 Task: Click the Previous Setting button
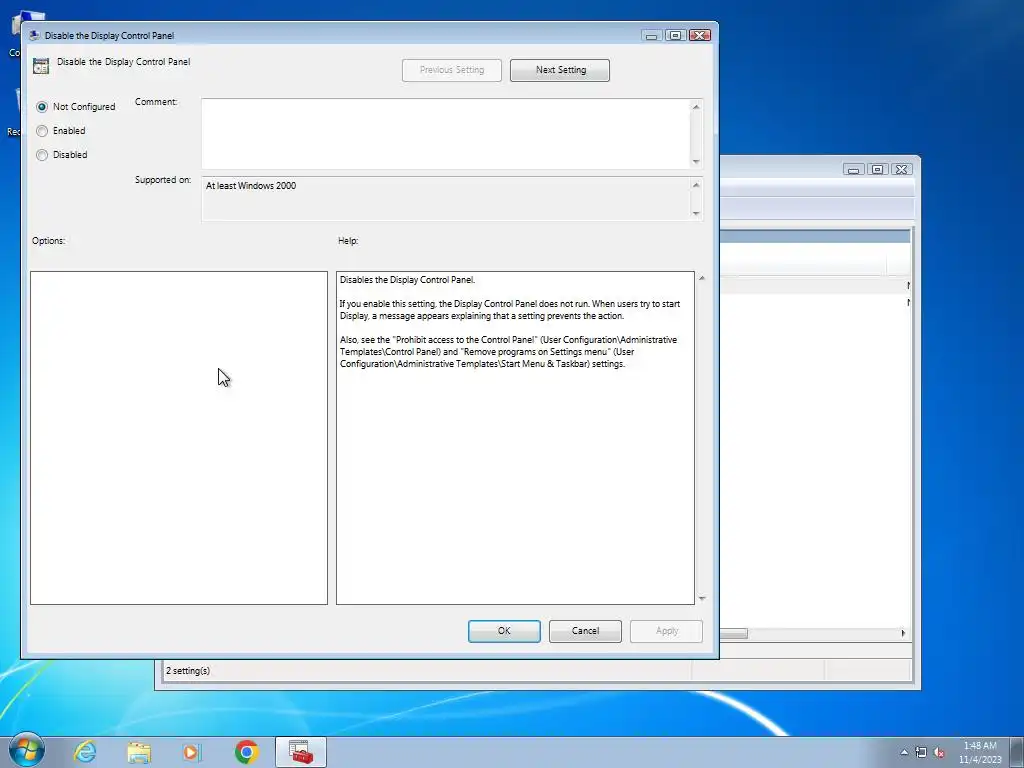coord(452,70)
